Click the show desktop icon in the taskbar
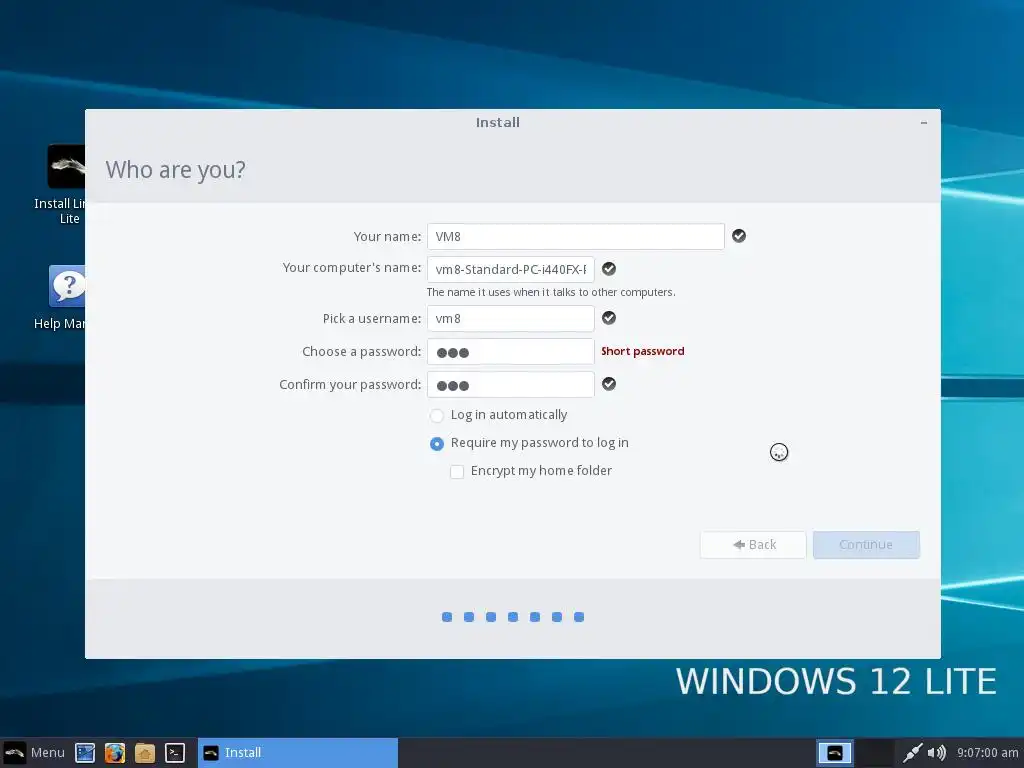Screen dimensions: 1024x768 pos(85,753)
